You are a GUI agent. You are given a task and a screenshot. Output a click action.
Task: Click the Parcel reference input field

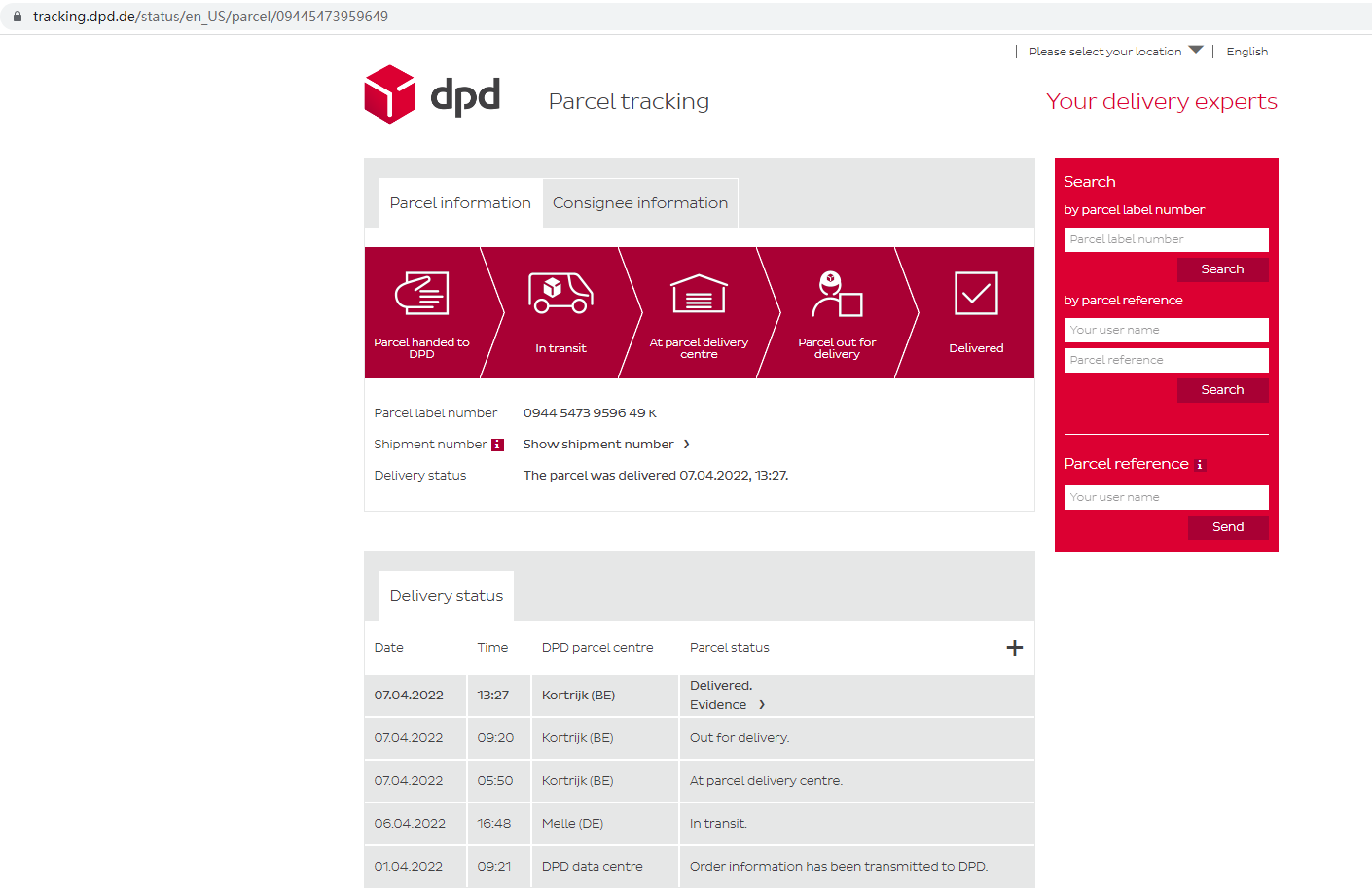point(1166,360)
